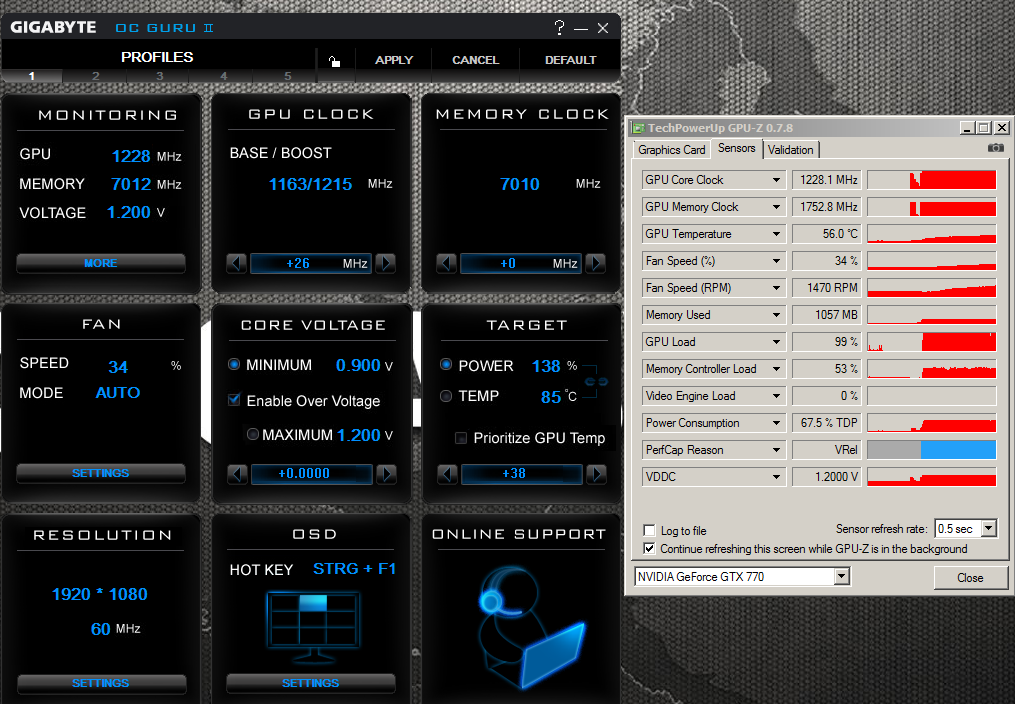Open VDDC sensor dropdown
The width and height of the screenshot is (1015, 704).
tap(776, 477)
